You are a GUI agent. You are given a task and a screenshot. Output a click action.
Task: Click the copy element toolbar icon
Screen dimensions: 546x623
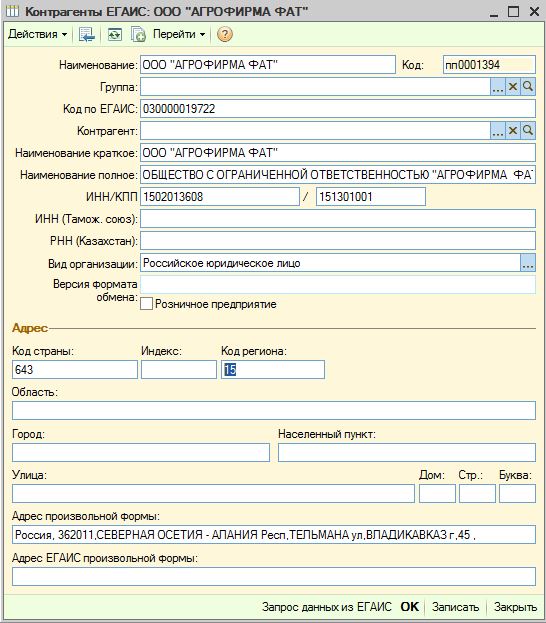138,35
